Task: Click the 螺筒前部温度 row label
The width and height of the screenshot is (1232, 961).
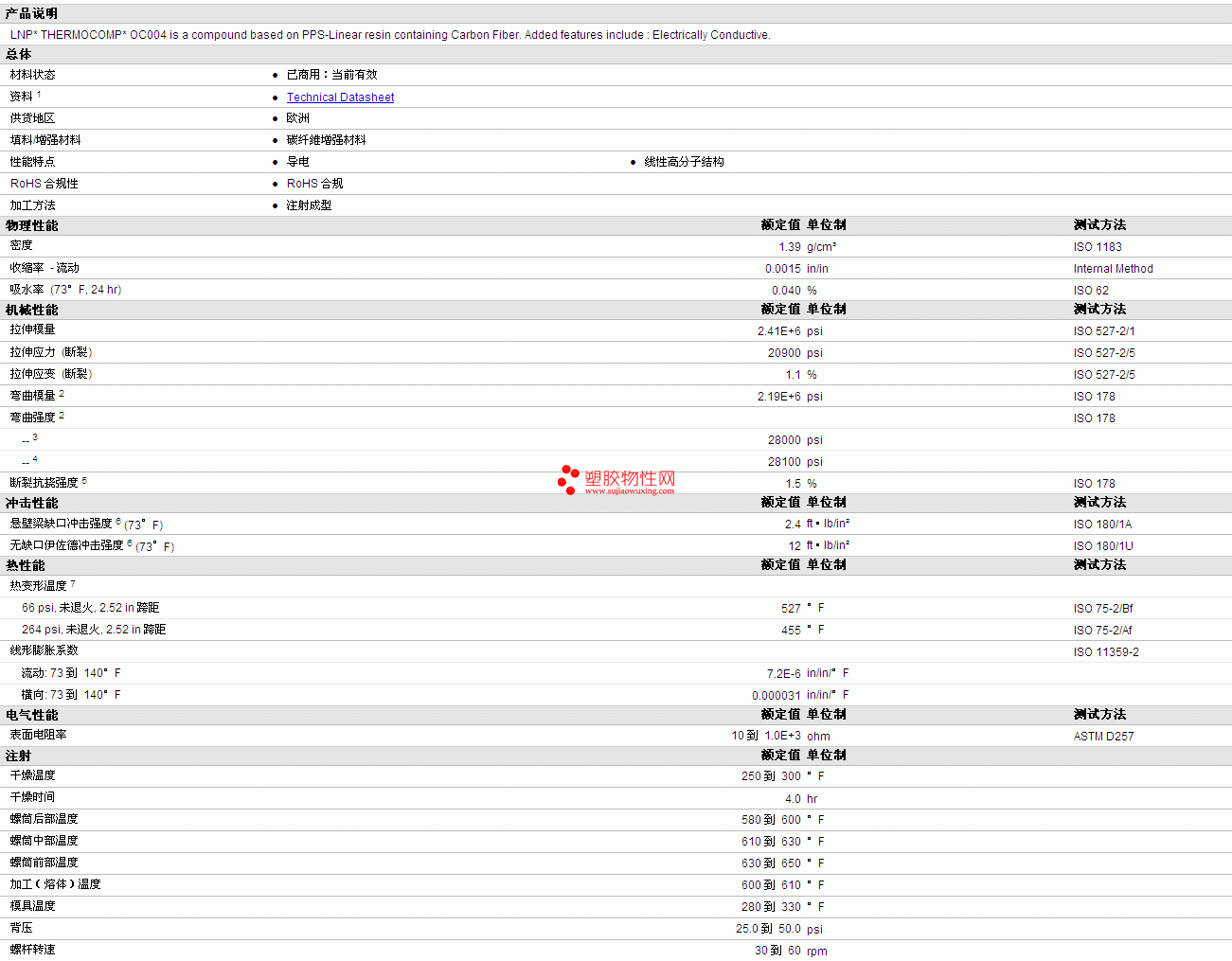Action: pyautogui.click(x=45, y=863)
